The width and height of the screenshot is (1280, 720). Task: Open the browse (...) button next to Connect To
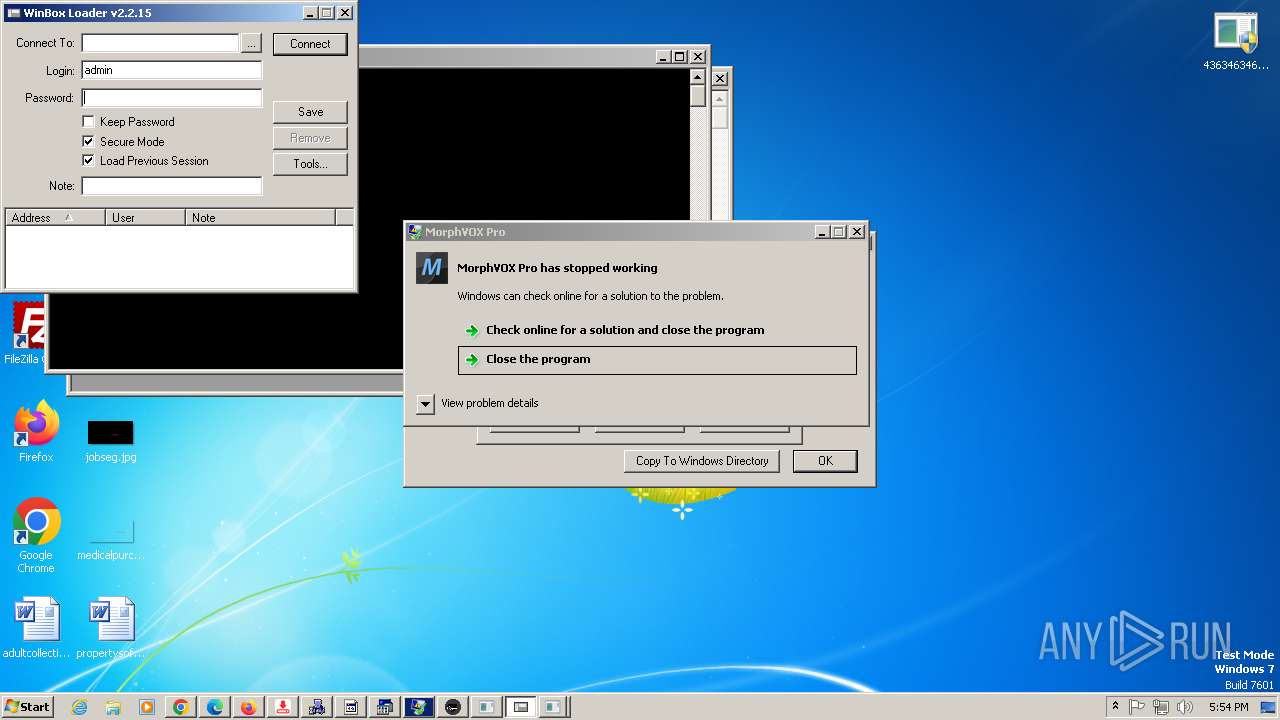tap(251, 44)
